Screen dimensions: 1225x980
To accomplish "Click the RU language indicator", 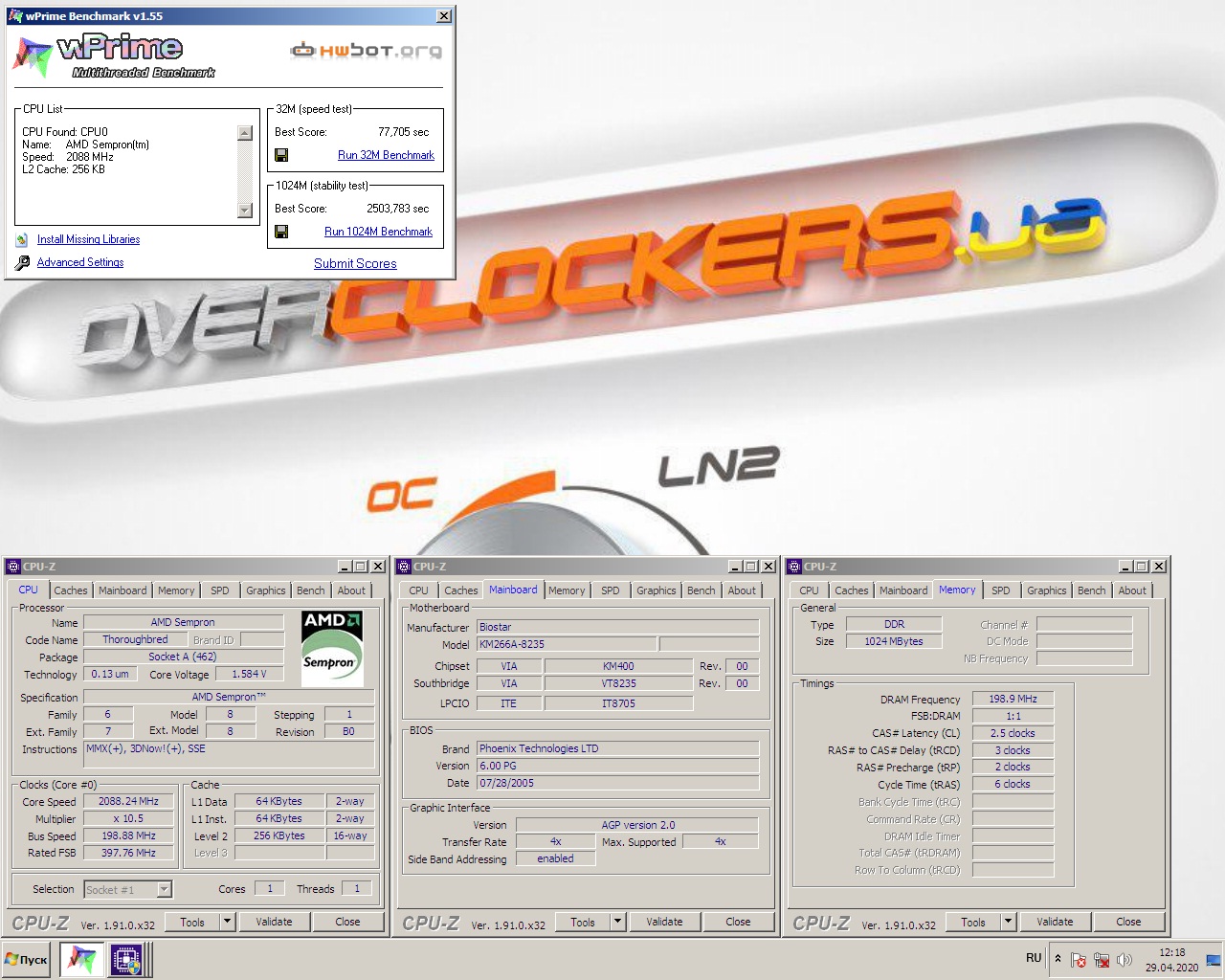I will (x=1034, y=958).
